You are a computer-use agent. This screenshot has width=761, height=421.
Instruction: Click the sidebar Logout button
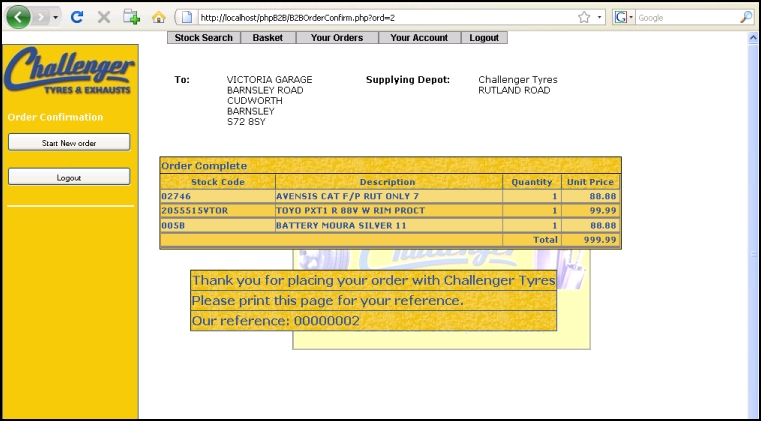tap(69, 177)
